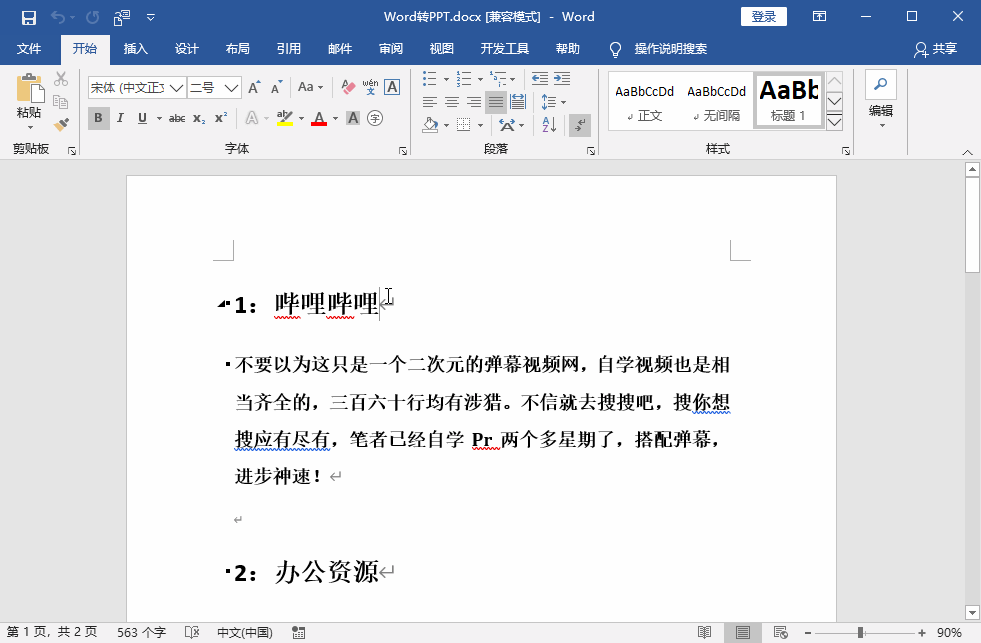The width and height of the screenshot is (981, 643).
Task: Switch to the 插入 ribbon tab
Action: point(136,48)
